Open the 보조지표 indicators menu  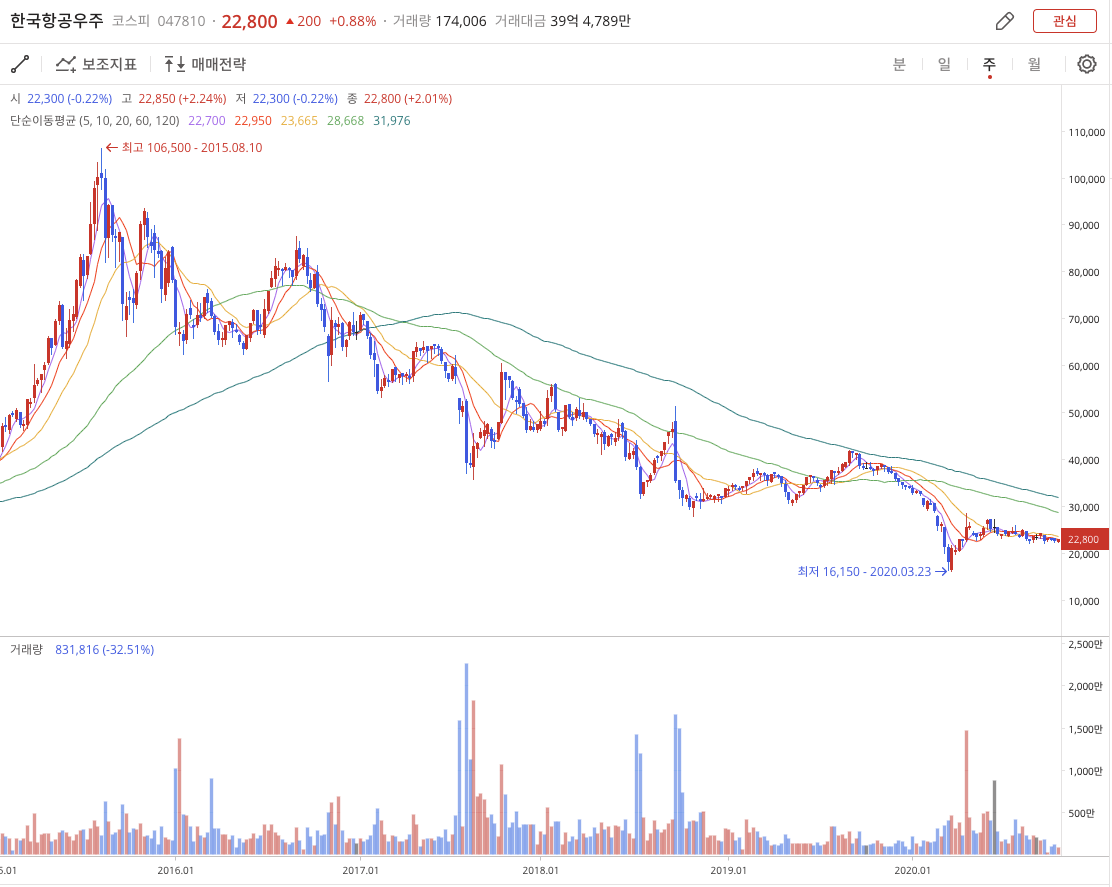(96, 64)
